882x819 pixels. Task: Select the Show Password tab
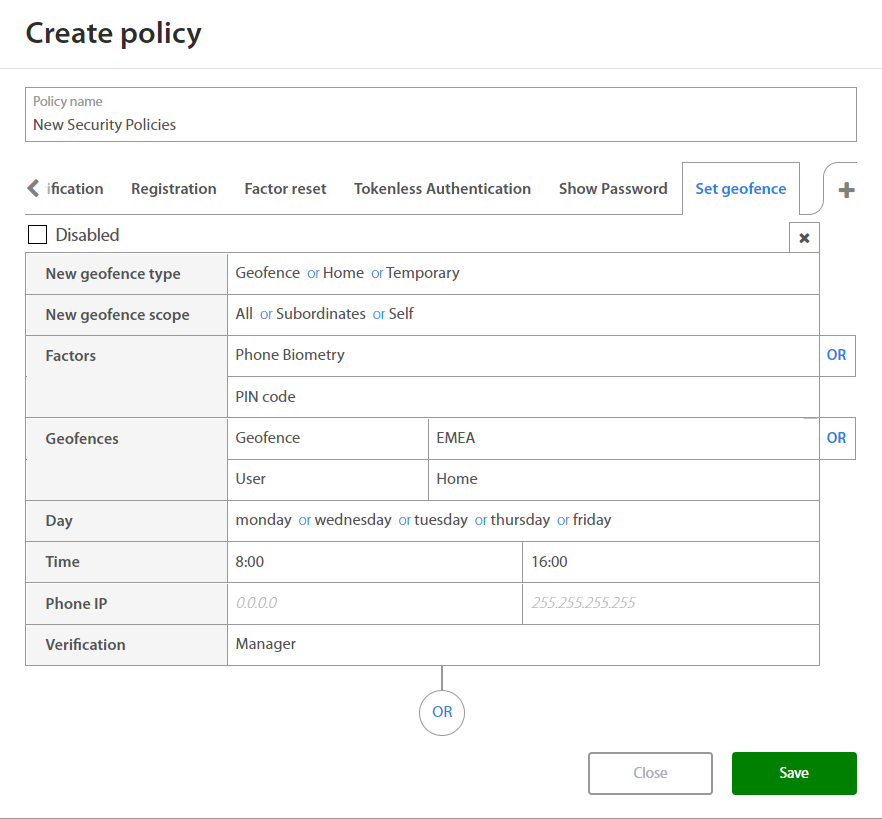(x=612, y=189)
